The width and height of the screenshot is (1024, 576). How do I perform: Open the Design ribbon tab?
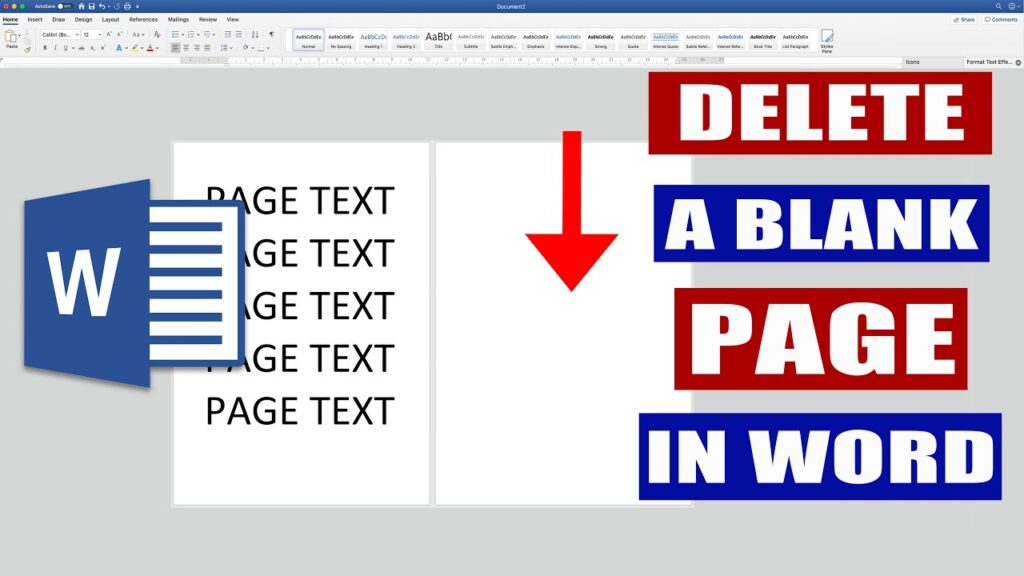(84, 20)
